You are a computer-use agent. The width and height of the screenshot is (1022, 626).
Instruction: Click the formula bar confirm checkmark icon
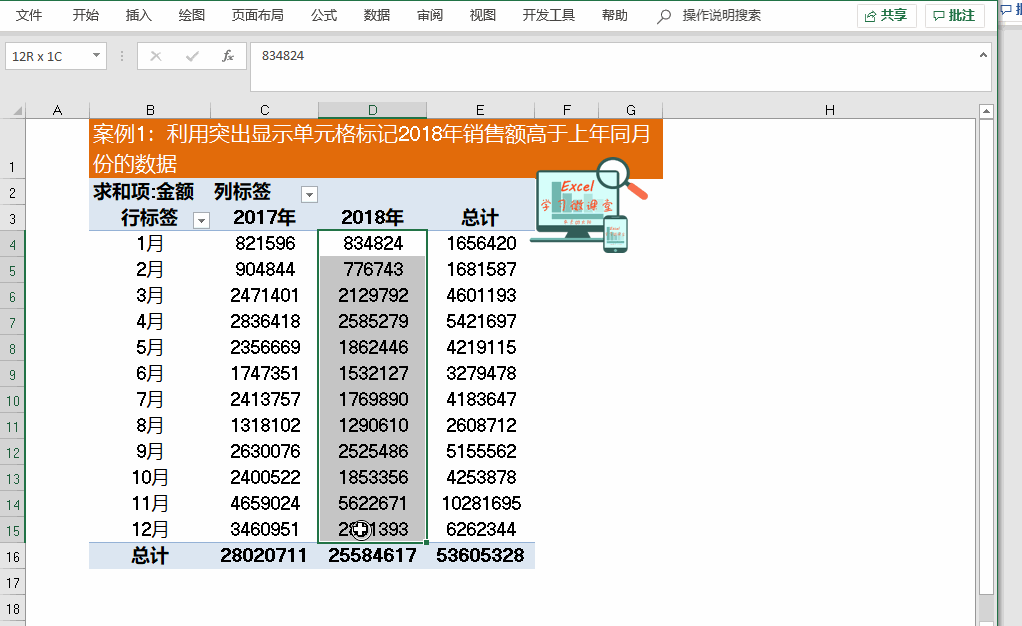192,56
